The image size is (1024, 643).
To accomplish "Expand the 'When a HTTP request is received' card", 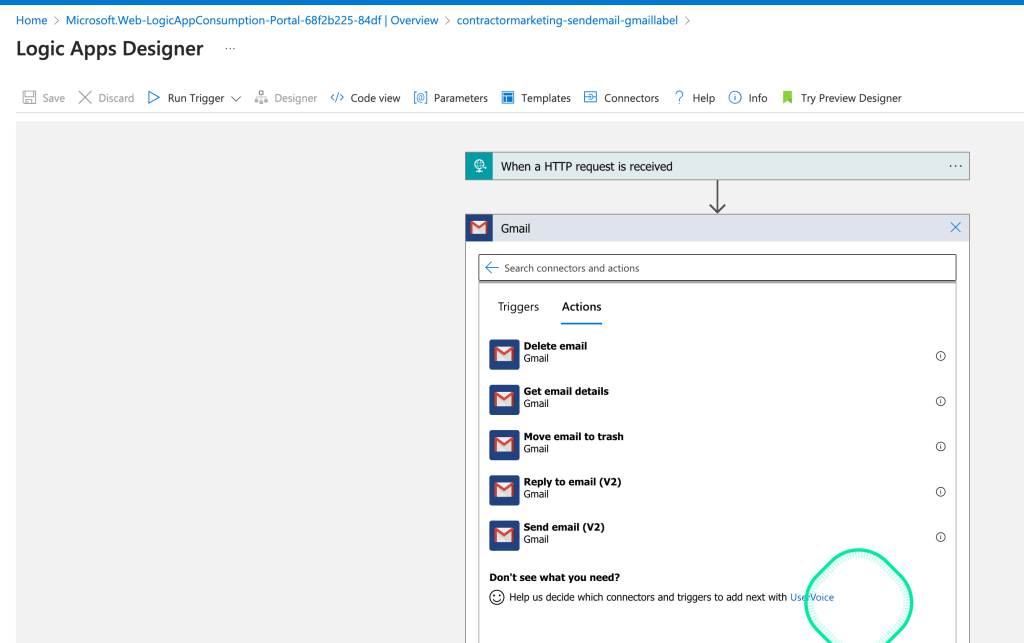I will click(717, 166).
